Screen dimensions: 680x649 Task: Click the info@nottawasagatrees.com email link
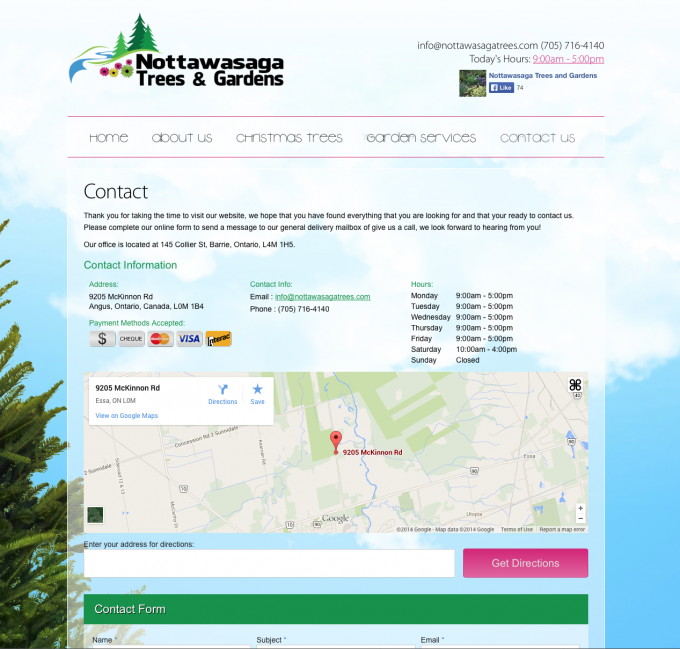point(322,297)
